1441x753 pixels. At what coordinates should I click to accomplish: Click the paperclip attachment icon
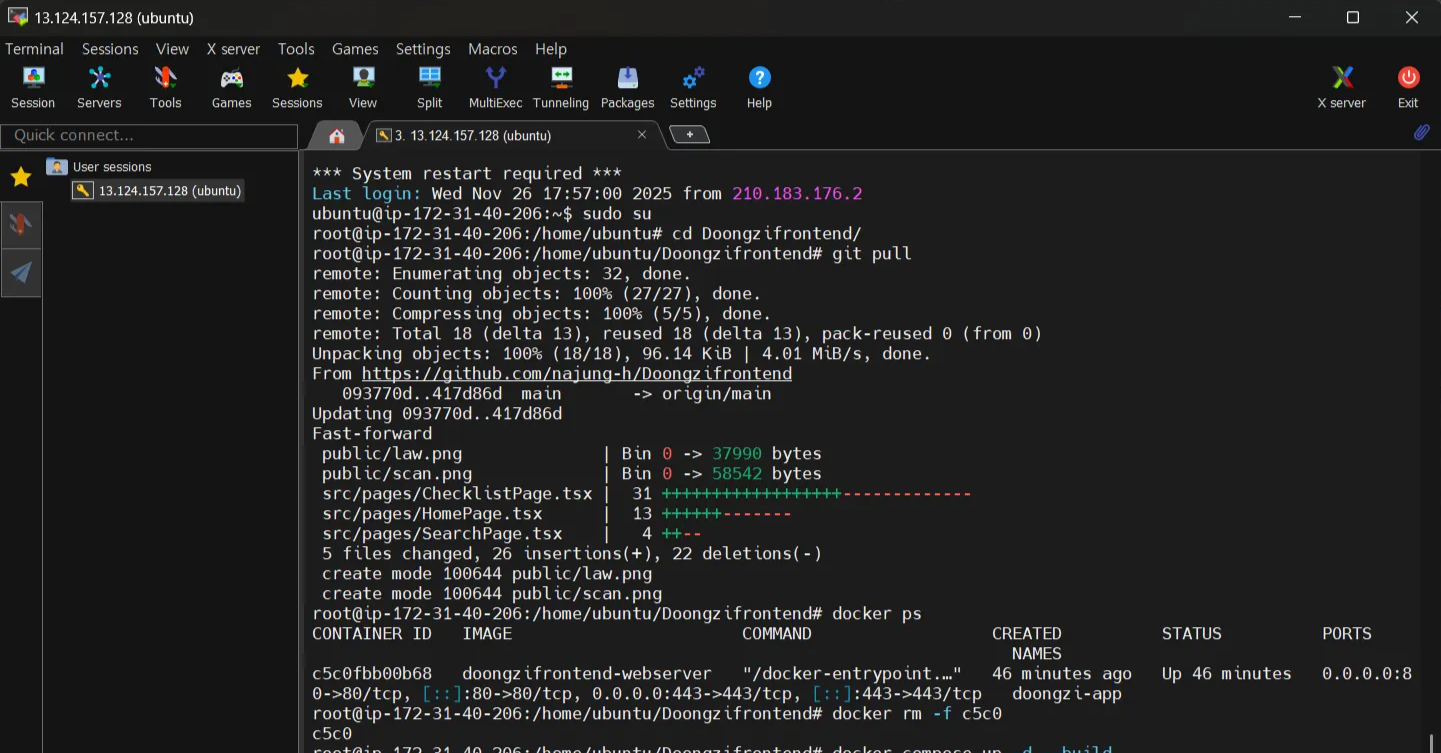[1421, 132]
